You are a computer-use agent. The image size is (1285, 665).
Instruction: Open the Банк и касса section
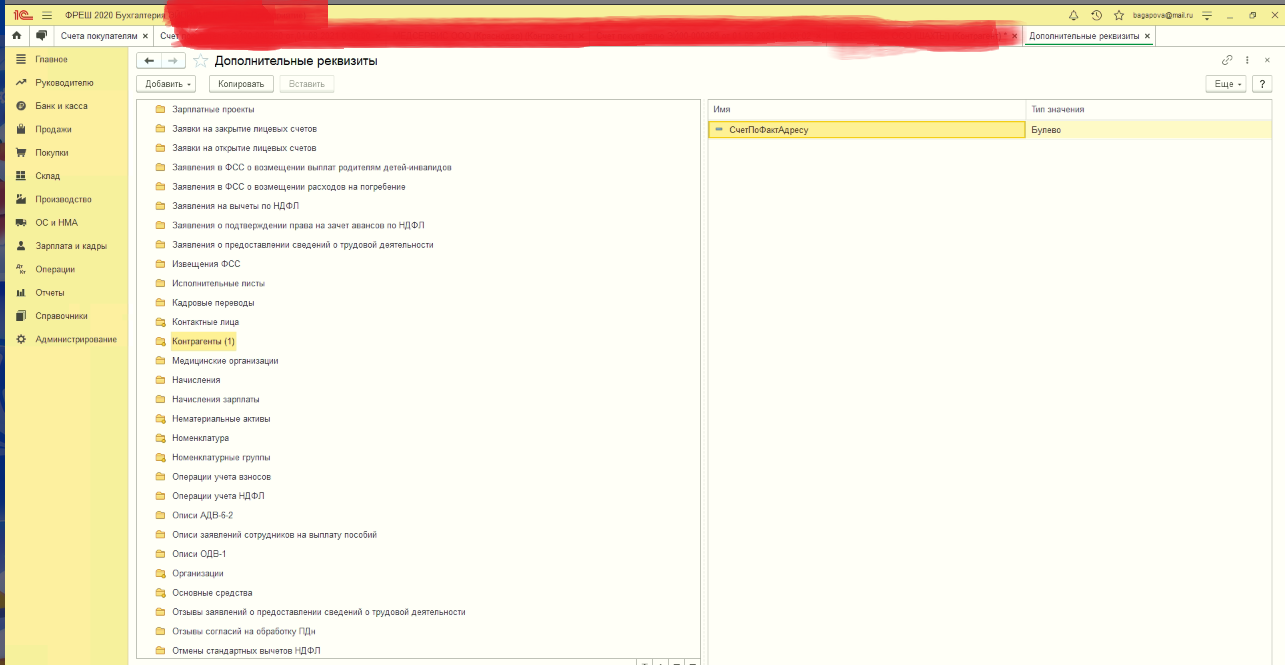point(61,106)
